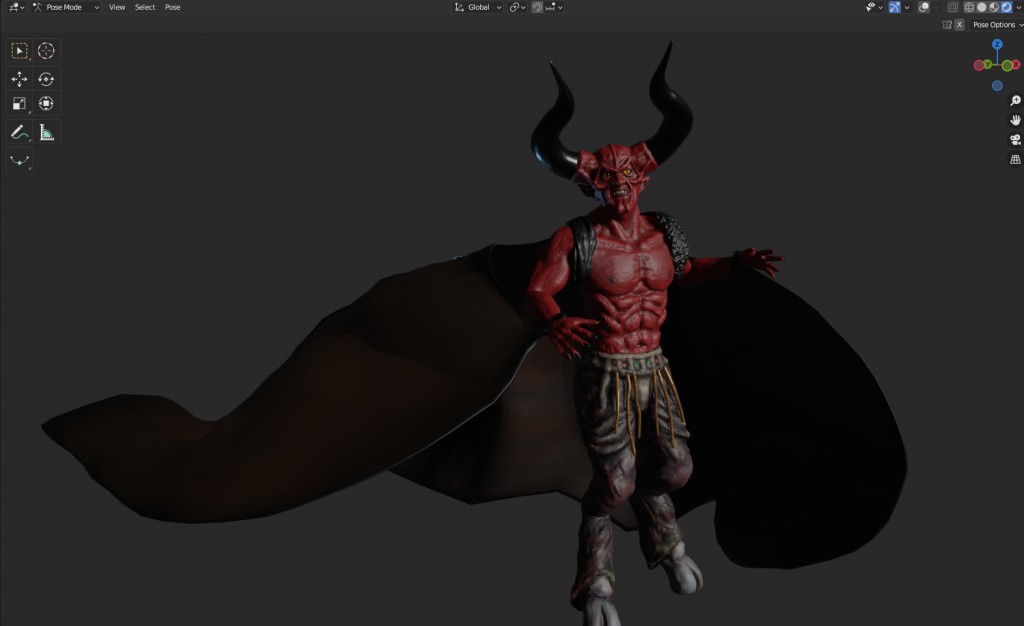Pick the Rotate tool
The height and width of the screenshot is (626, 1024).
[46, 79]
